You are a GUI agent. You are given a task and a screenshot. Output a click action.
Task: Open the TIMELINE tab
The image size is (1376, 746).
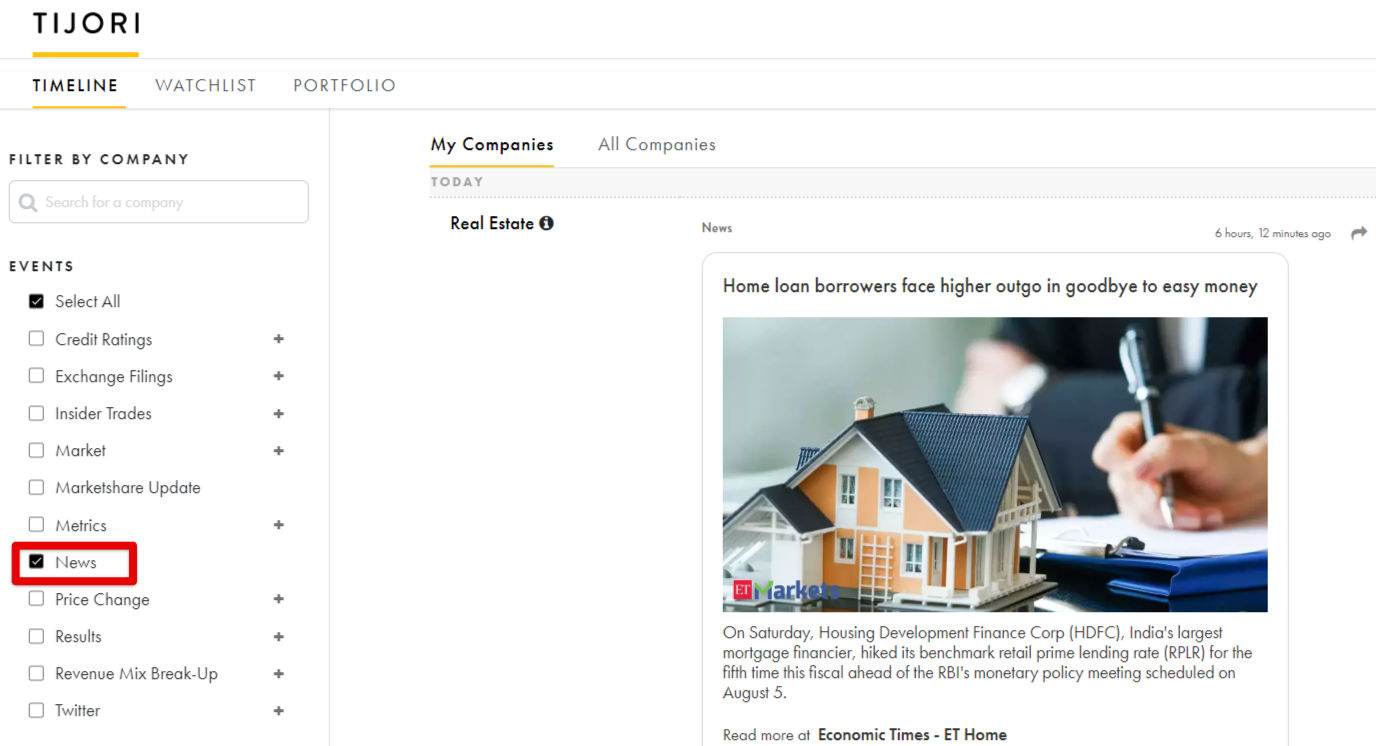click(x=75, y=86)
